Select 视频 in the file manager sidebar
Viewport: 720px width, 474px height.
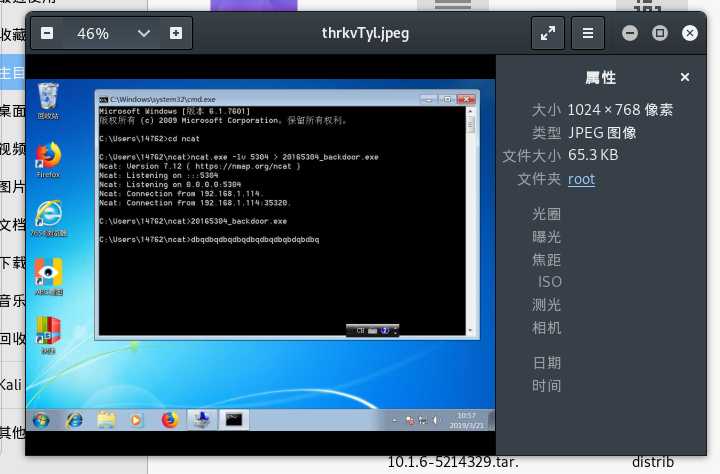[12, 149]
